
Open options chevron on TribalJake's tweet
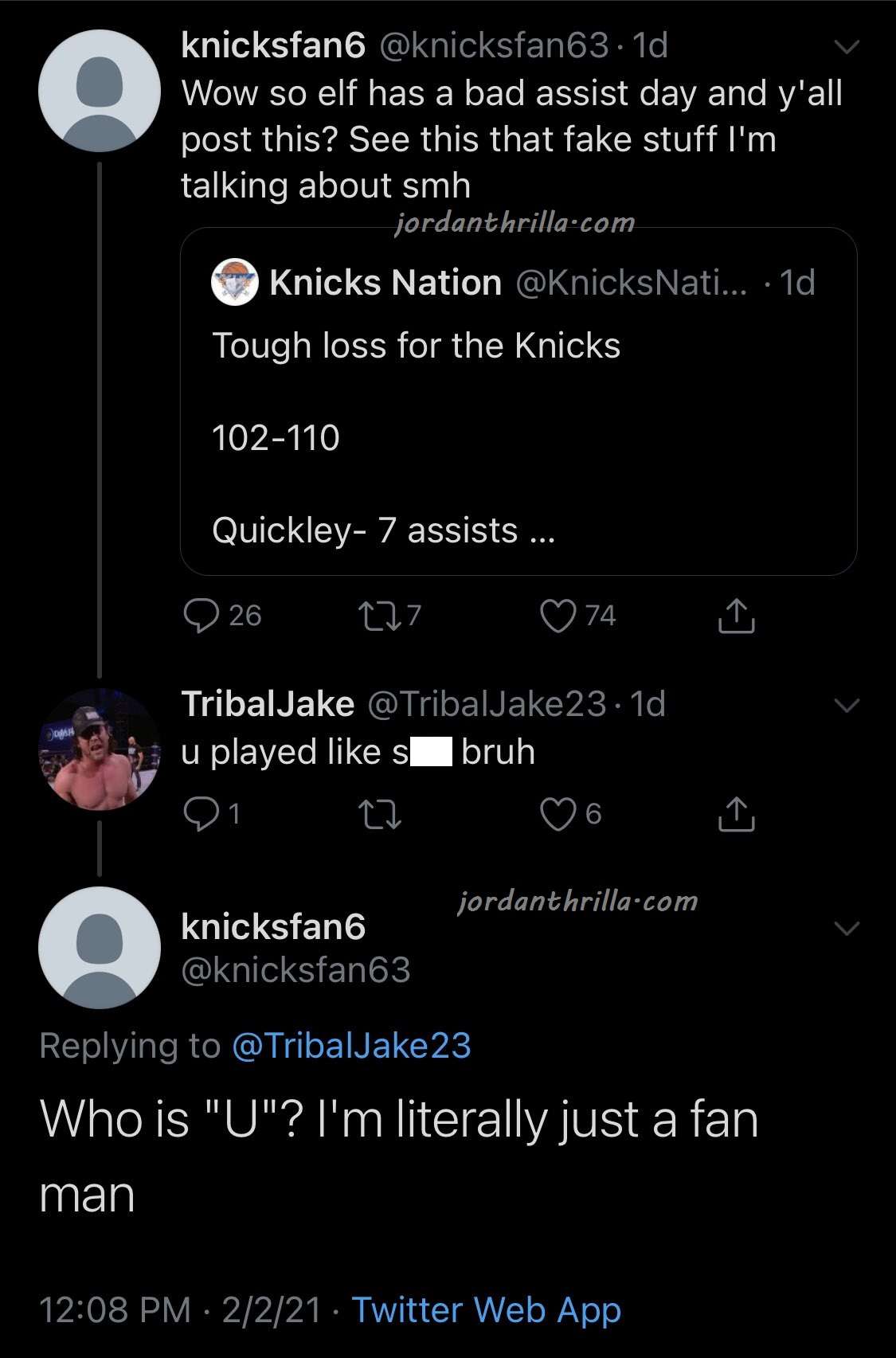pyautogui.click(x=846, y=705)
